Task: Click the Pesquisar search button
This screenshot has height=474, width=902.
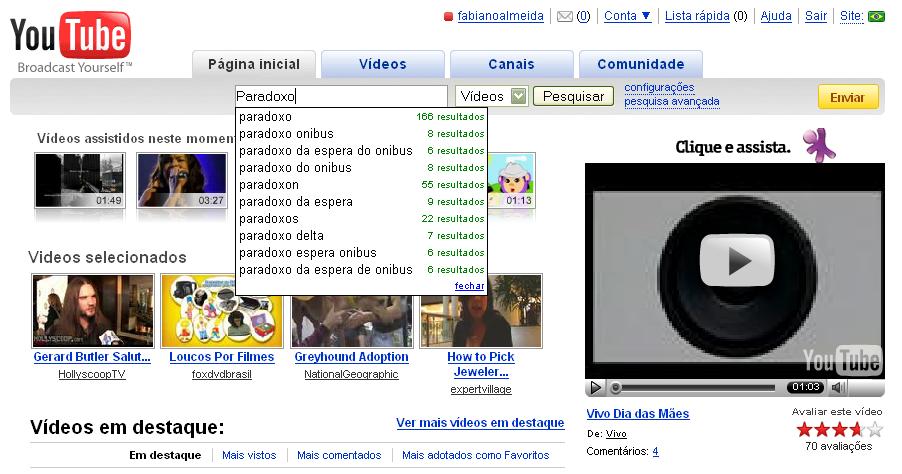Action: click(x=574, y=96)
